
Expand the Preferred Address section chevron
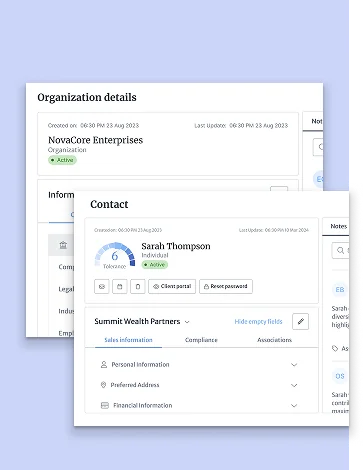coord(294,385)
